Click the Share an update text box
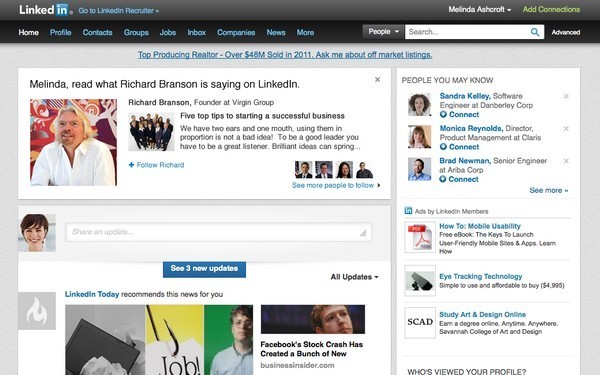This screenshot has width=600, height=375. (x=218, y=232)
